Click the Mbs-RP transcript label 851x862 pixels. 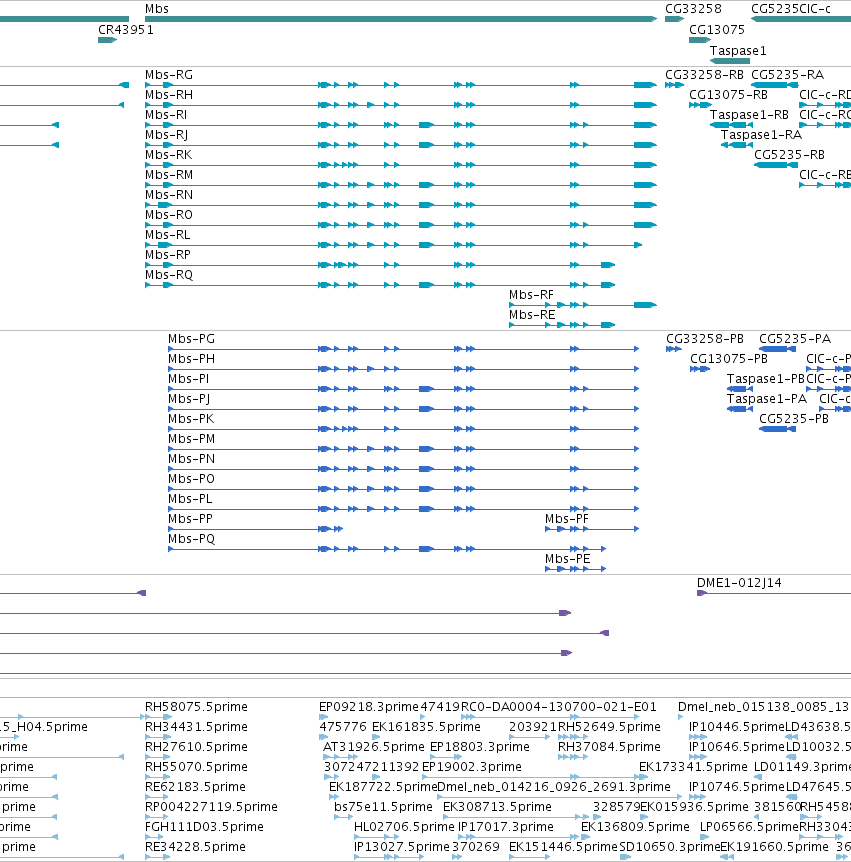(168, 255)
